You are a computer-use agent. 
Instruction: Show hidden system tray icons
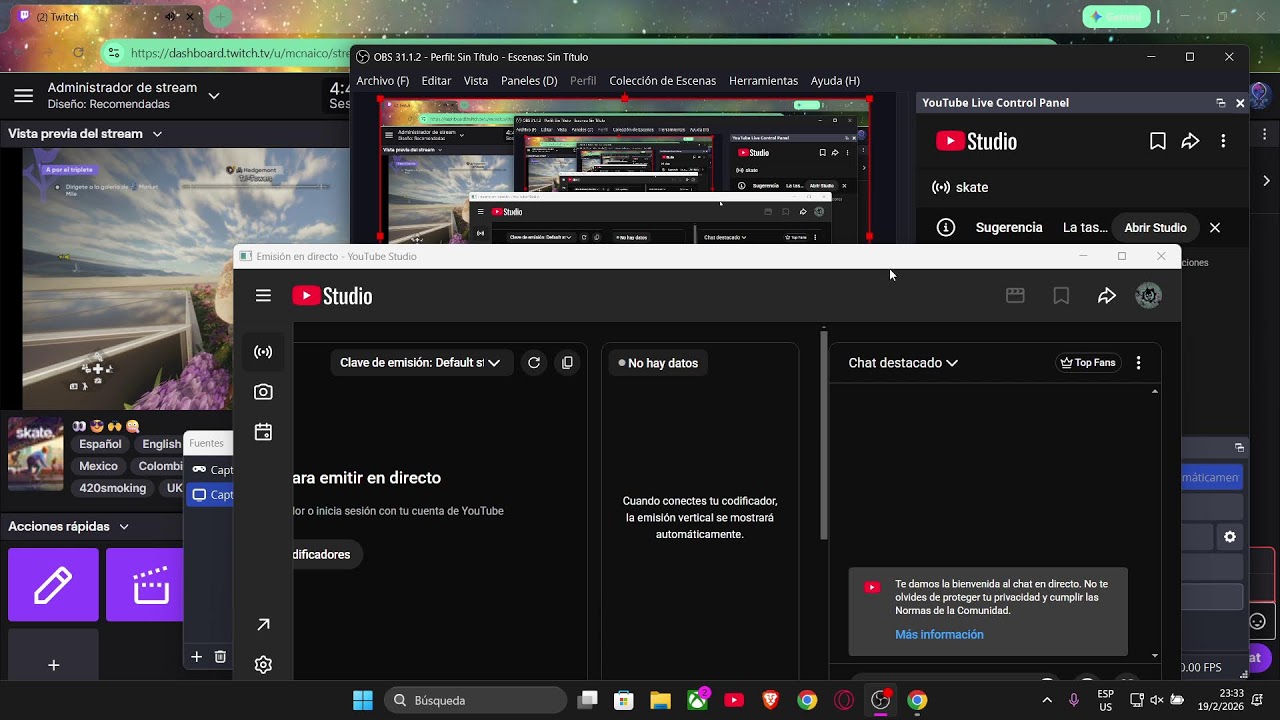[1047, 700]
